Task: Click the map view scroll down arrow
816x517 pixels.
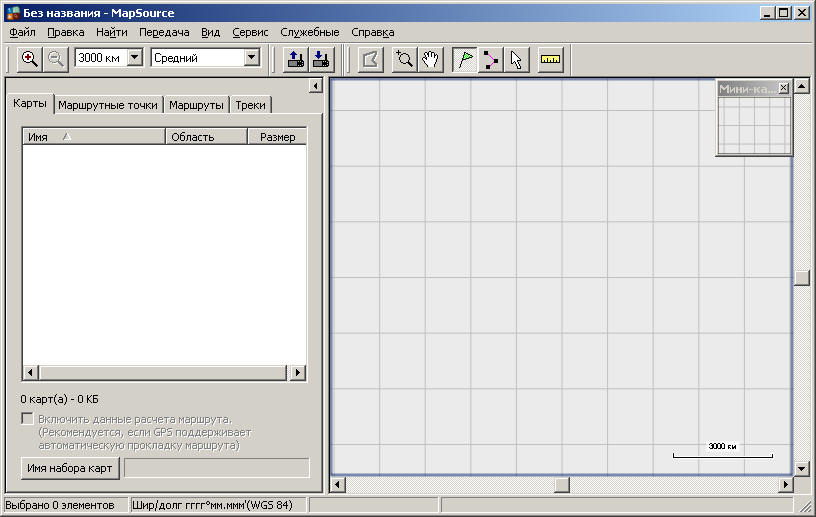Action: [802, 468]
